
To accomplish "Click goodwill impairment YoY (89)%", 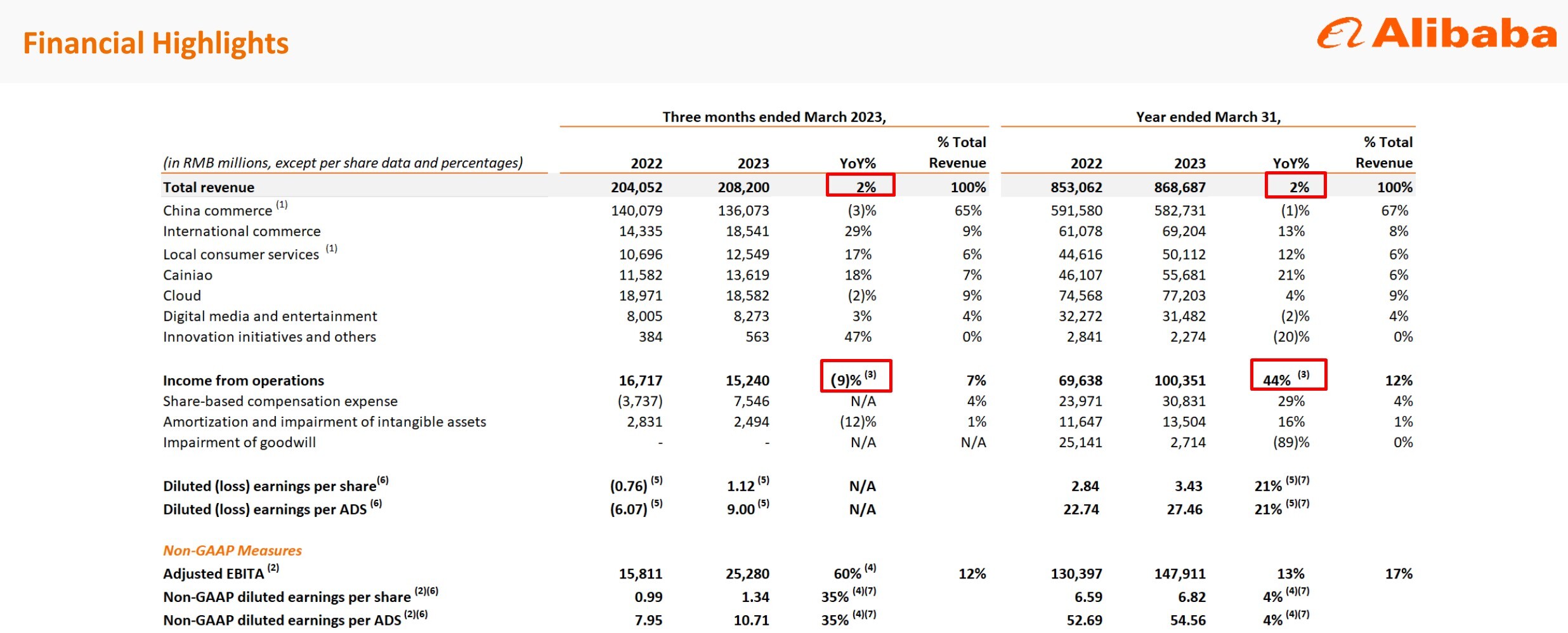I will click(1291, 443).
